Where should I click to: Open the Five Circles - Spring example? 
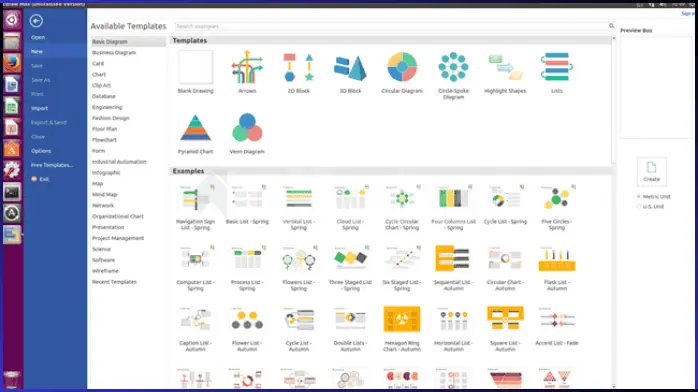[x=556, y=207]
